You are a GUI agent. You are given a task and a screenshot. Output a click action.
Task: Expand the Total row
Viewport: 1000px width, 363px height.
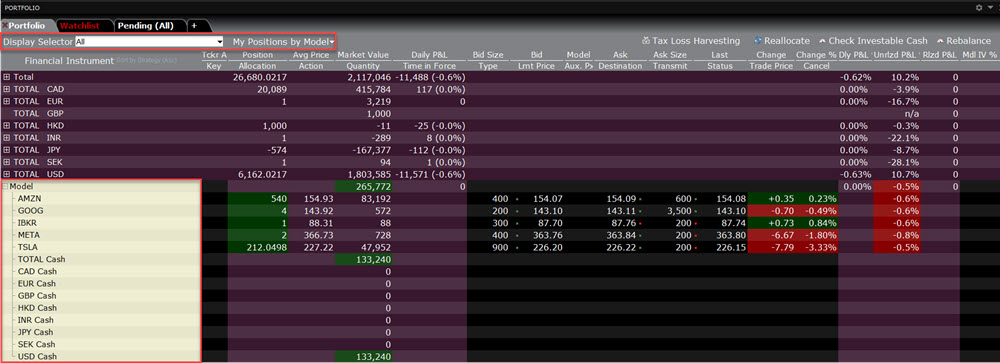(x=7, y=77)
